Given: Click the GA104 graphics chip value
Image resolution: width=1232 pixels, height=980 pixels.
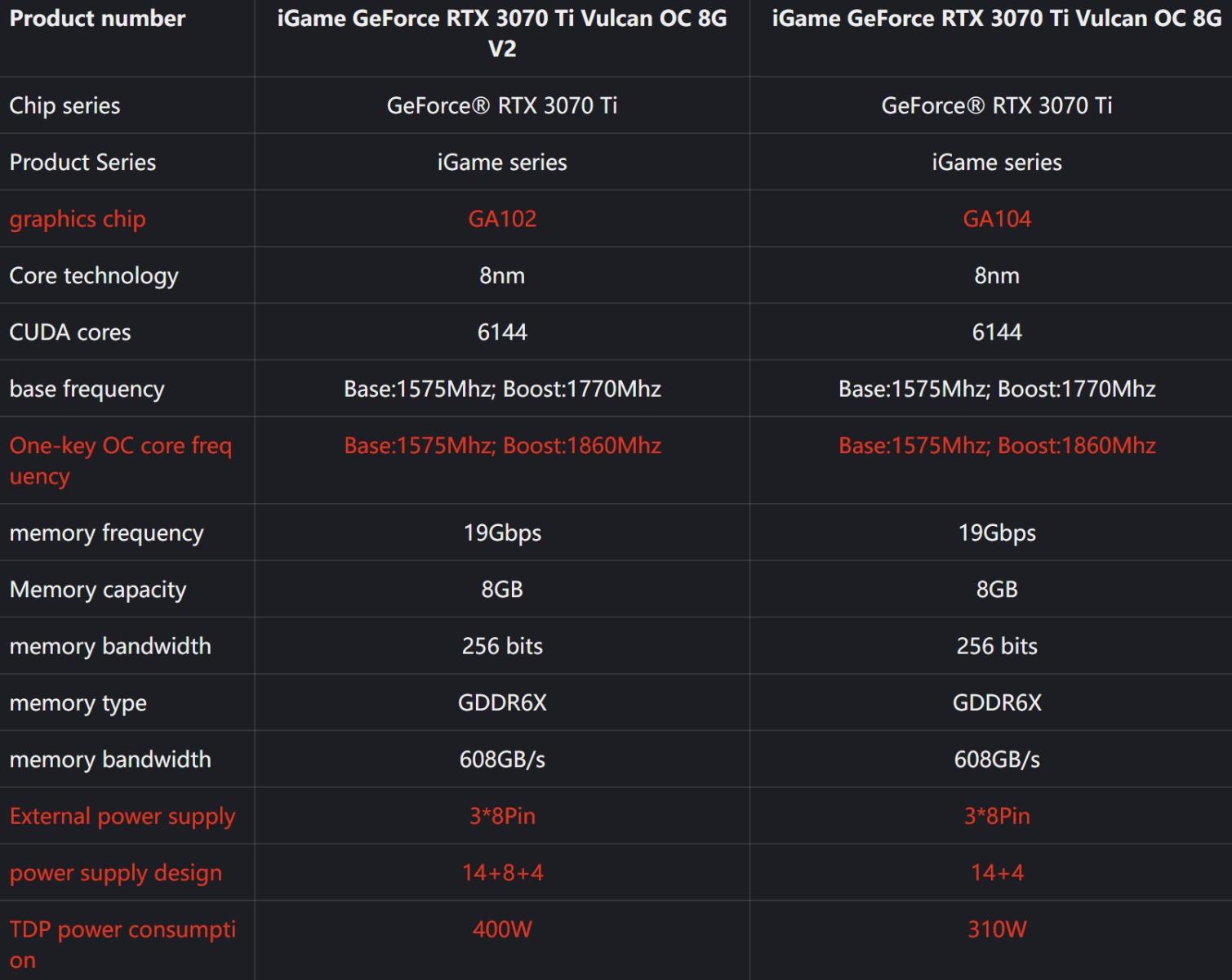Looking at the screenshot, I should [x=997, y=219].
